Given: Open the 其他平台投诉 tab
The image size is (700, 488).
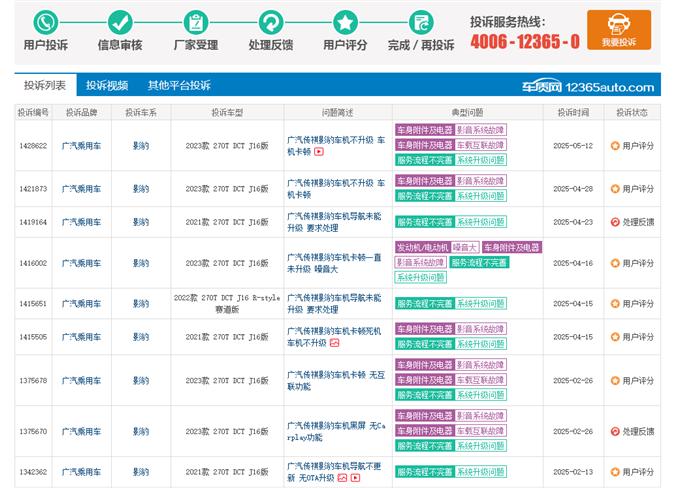Looking at the screenshot, I should pyautogui.click(x=179, y=85).
